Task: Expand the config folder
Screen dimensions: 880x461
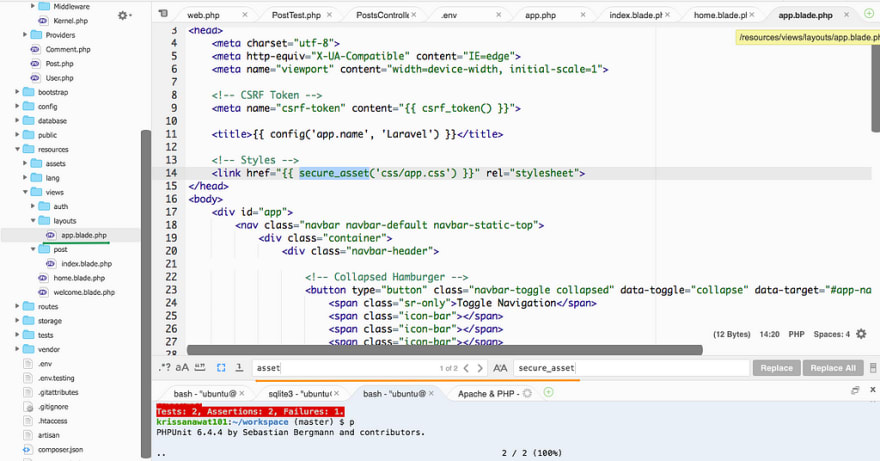Action: coord(17,106)
